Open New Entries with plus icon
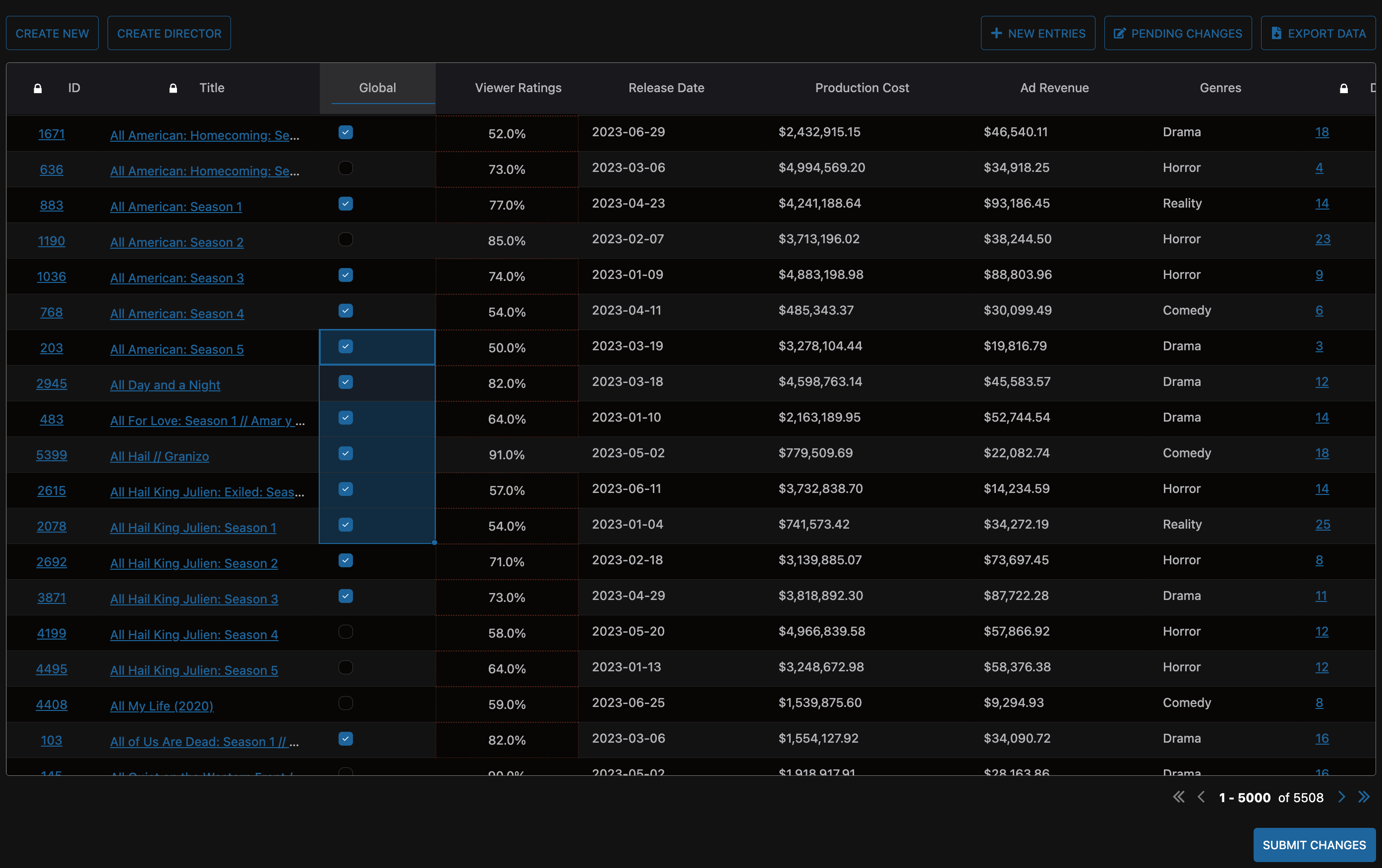1382x868 pixels. coord(1037,33)
